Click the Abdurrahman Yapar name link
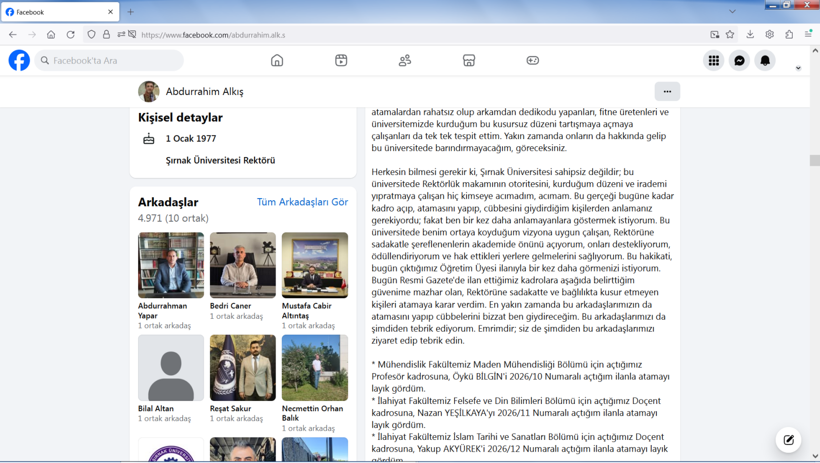 pos(162,311)
